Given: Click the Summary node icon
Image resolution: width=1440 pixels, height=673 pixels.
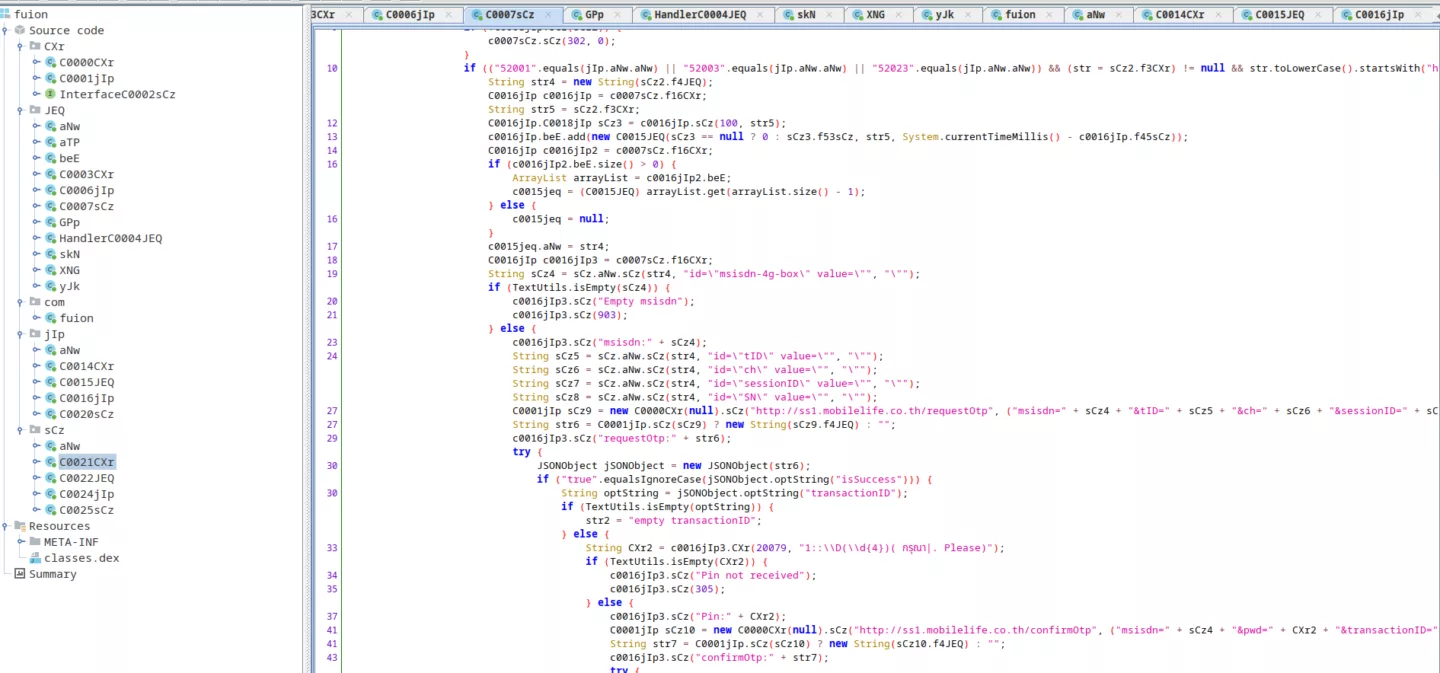Looking at the screenshot, I should click(20, 574).
